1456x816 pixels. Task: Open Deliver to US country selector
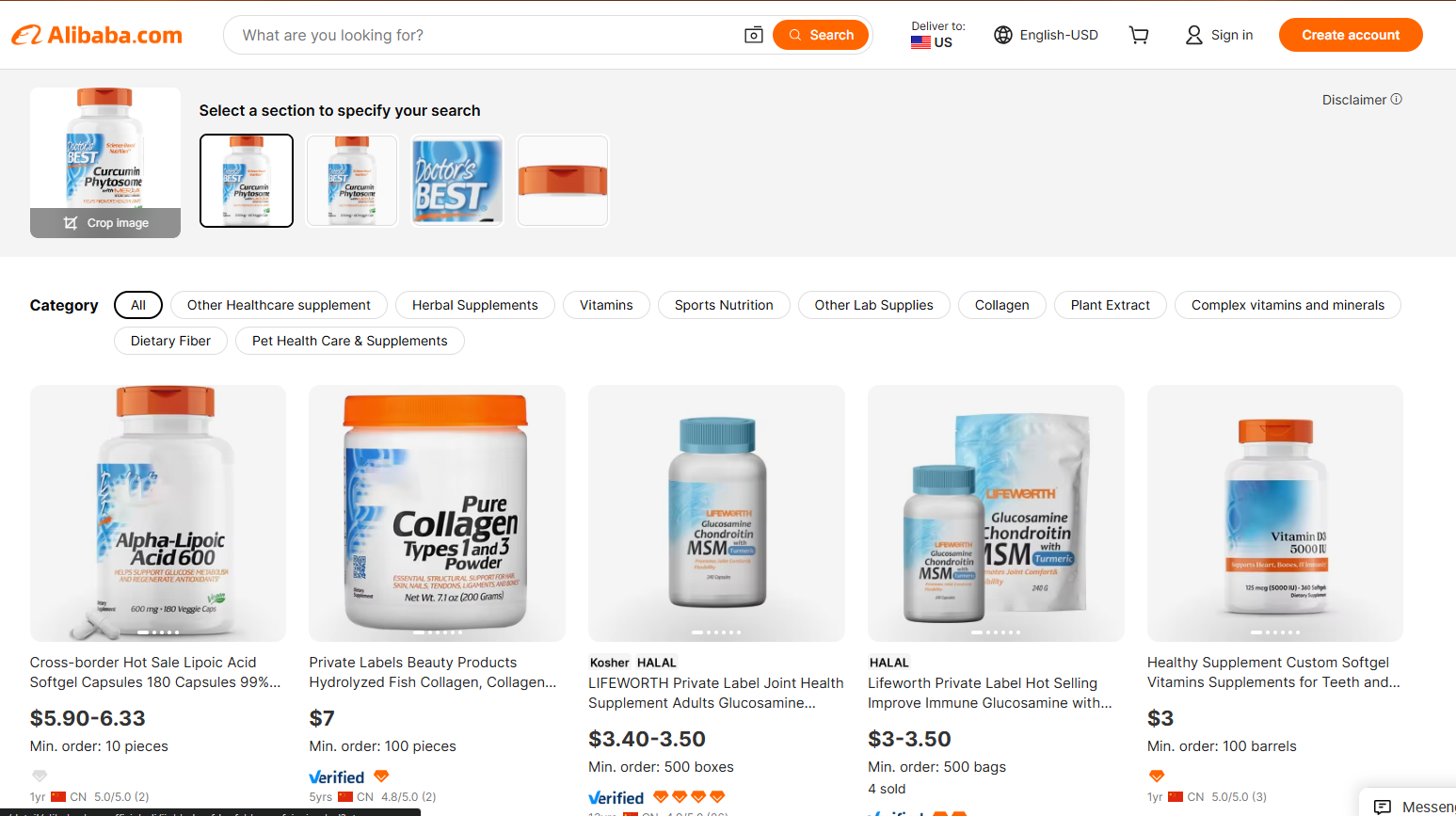click(x=937, y=35)
